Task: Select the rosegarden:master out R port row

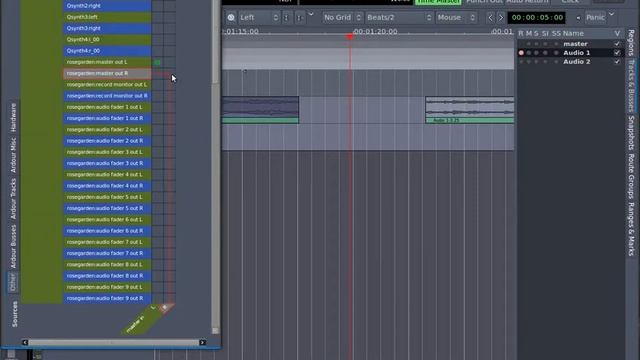Action: (107, 73)
